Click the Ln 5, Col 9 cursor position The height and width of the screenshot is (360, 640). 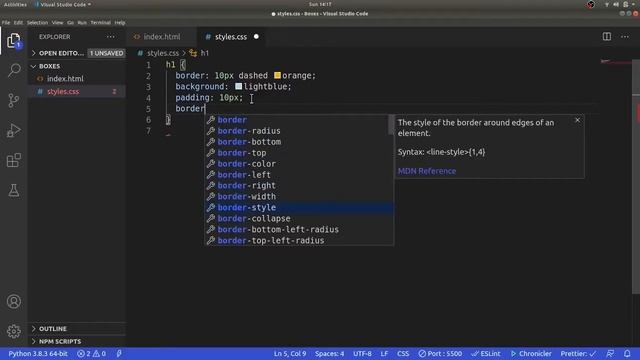(290, 353)
